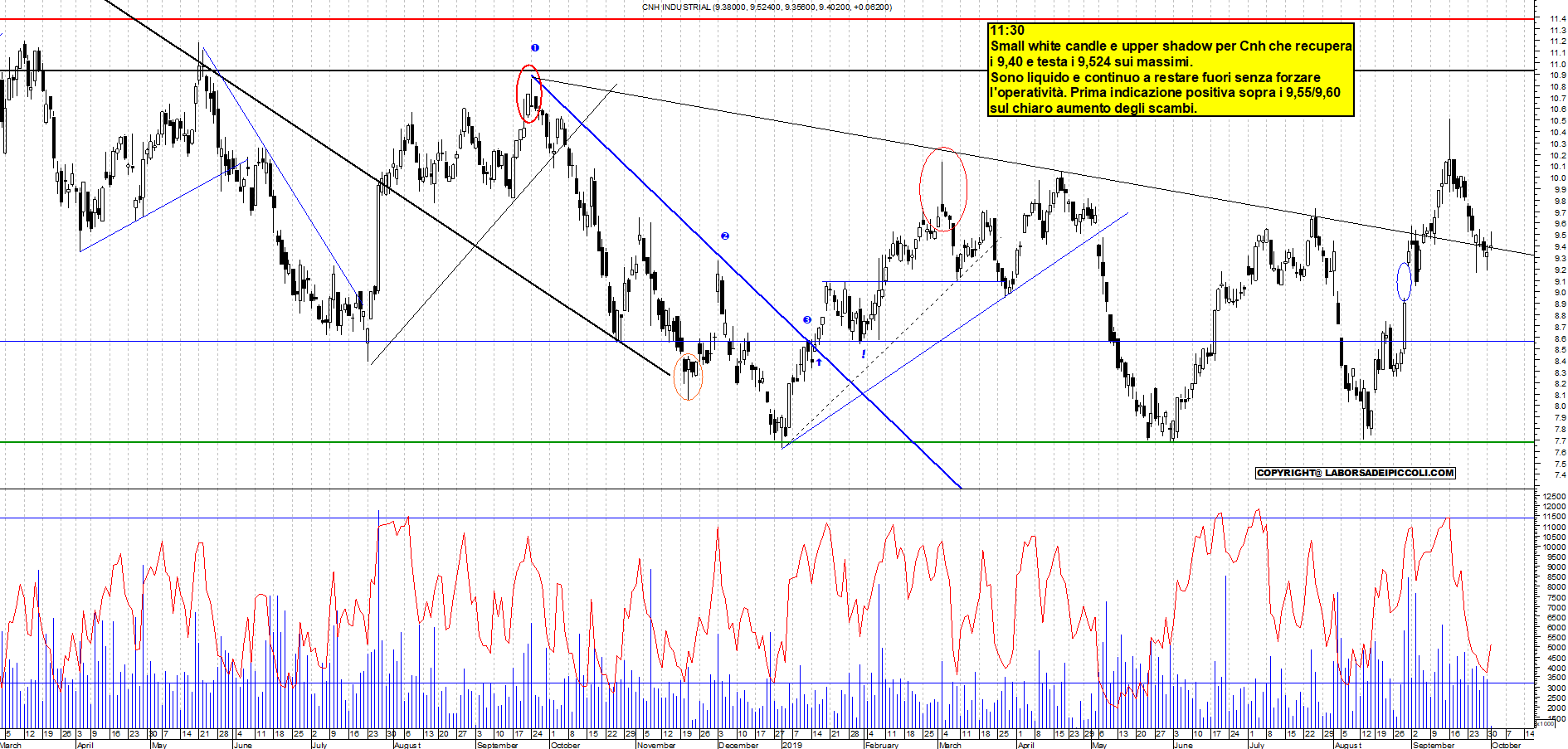
Task: Click the CNH INDUSTRIAL chart title text
Action: [x=767, y=7]
